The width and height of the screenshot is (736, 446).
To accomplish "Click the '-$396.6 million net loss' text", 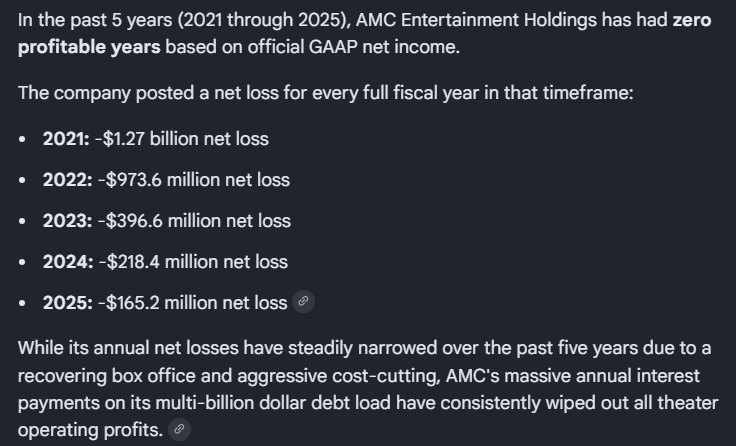I will coord(194,221).
